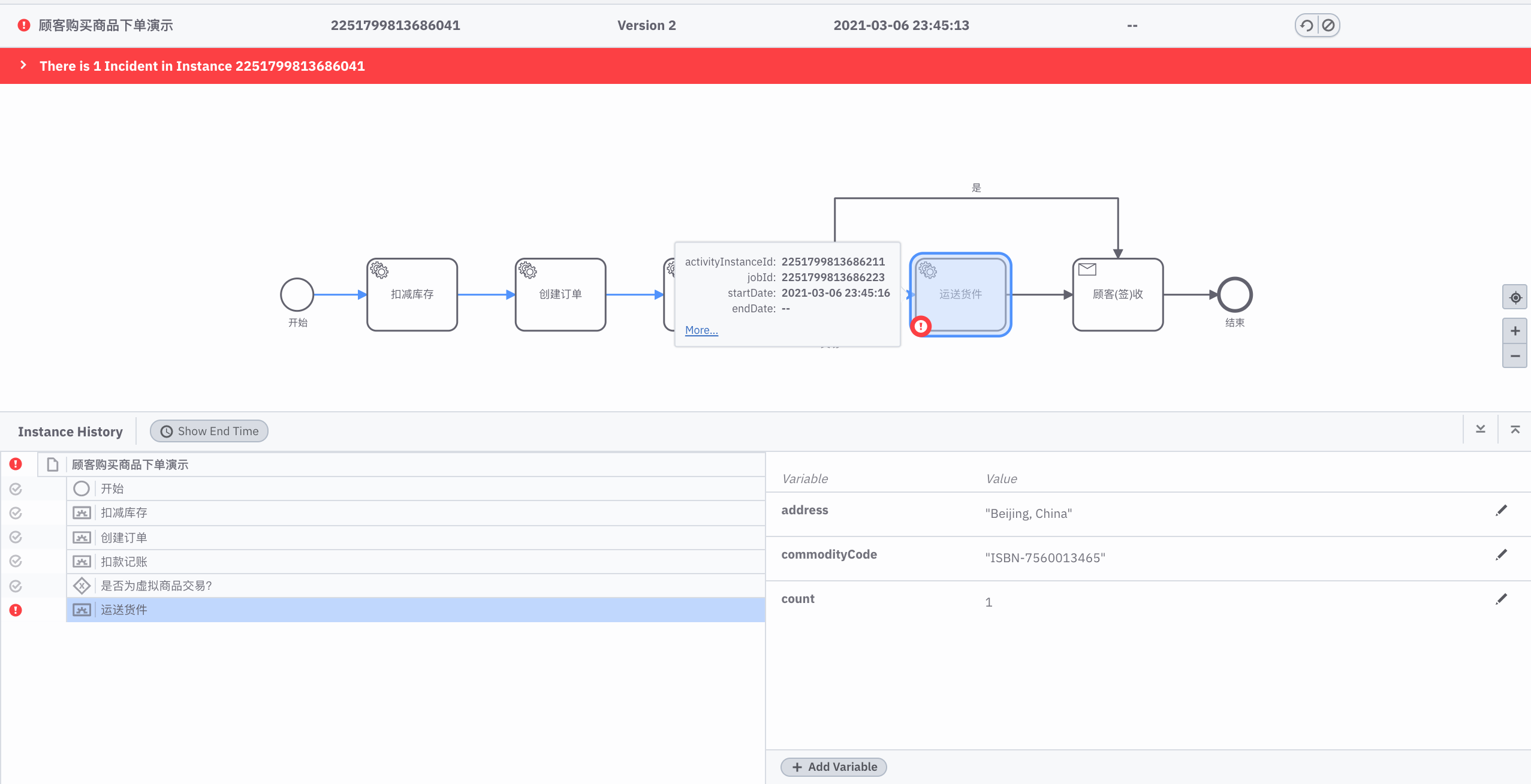Select 是否为虚拟商品交易? gateway row
Screen dimensions: 1531x784
tap(156, 586)
